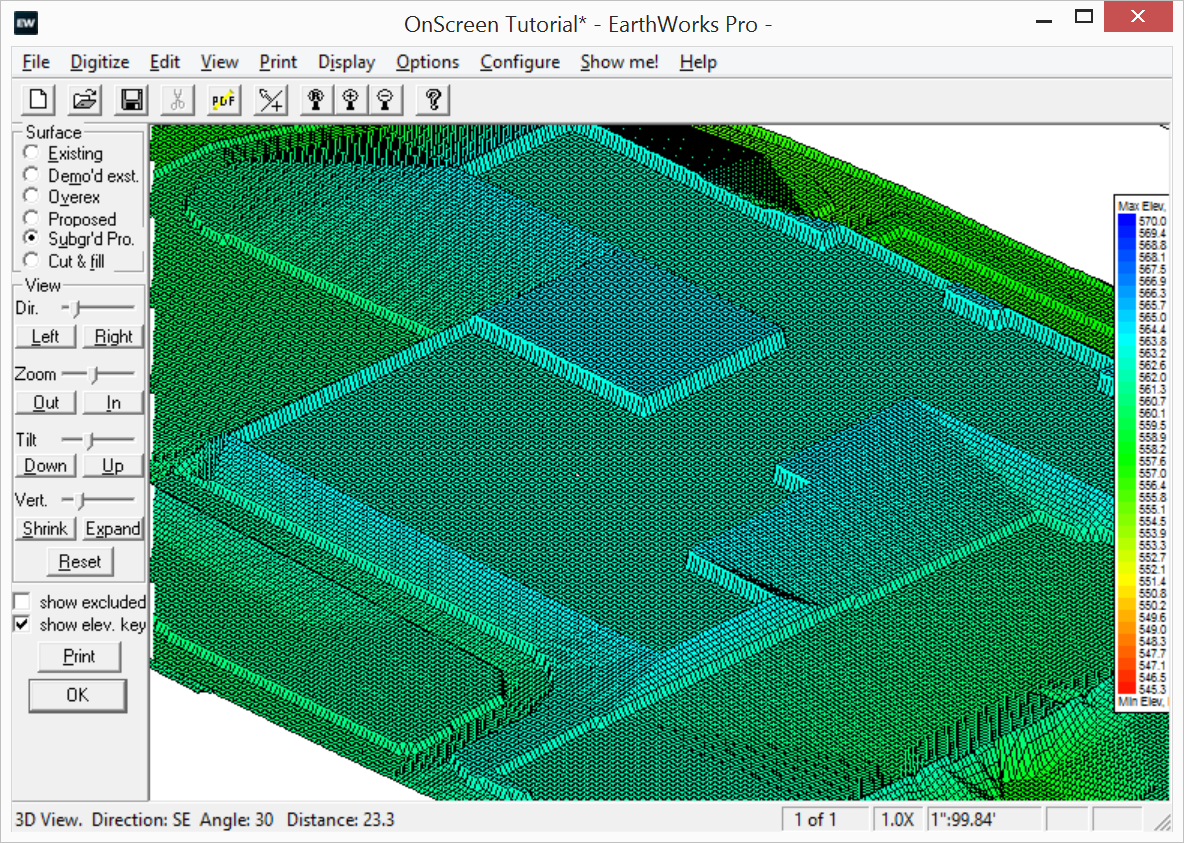1184x843 pixels.
Task: Open the Configure menu
Action: coord(520,62)
